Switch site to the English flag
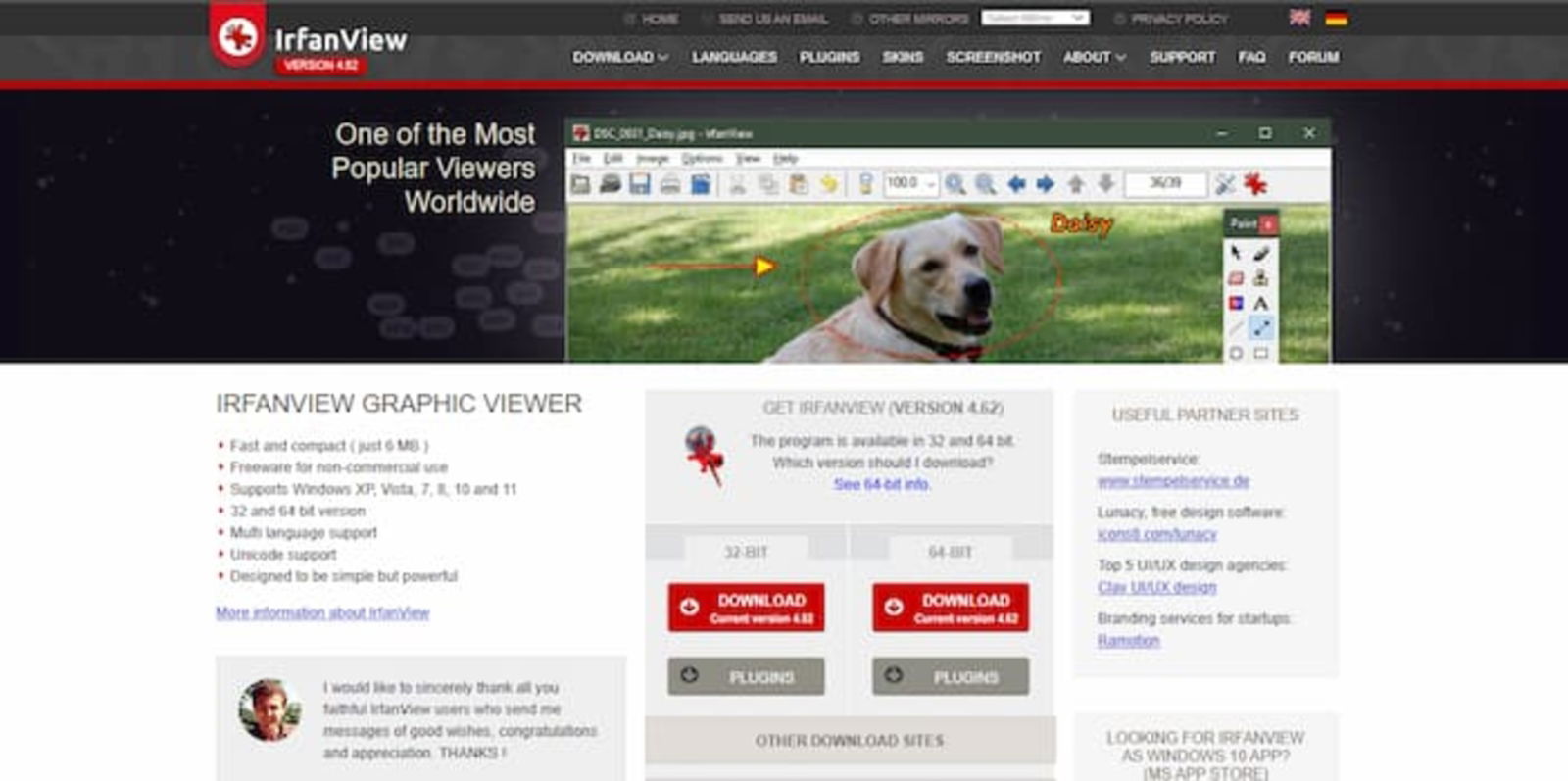Image resolution: width=1568 pixels, height=781 pixels. (1299, 18)
